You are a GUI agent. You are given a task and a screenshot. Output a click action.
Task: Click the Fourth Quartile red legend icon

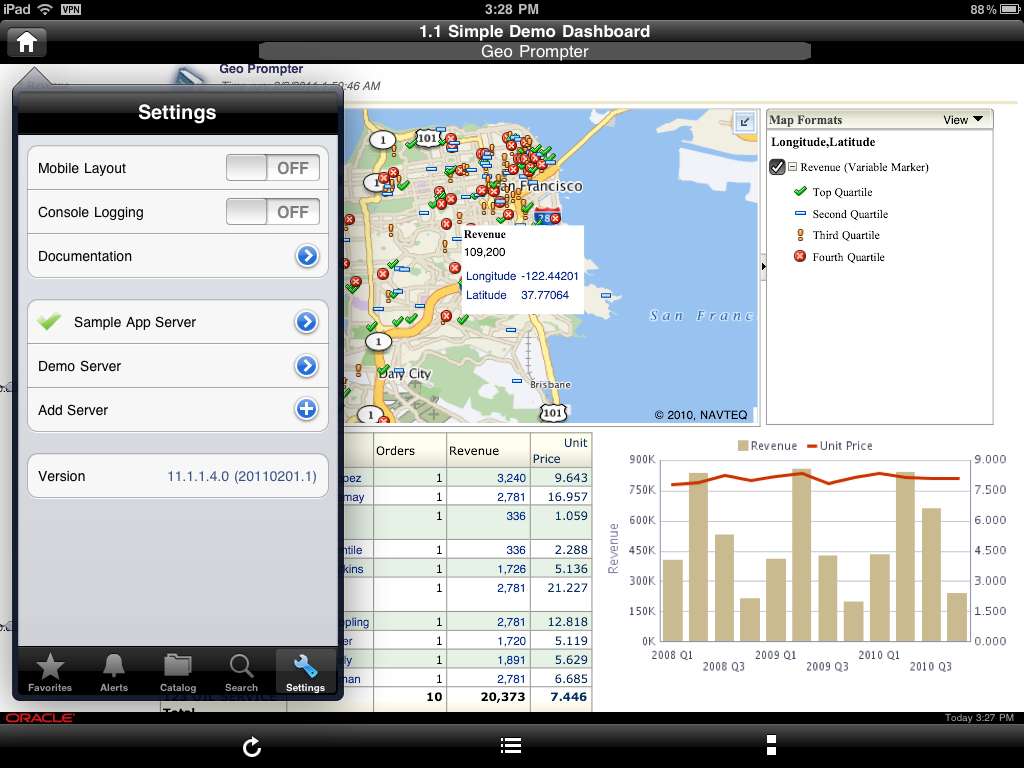(800, 256)
